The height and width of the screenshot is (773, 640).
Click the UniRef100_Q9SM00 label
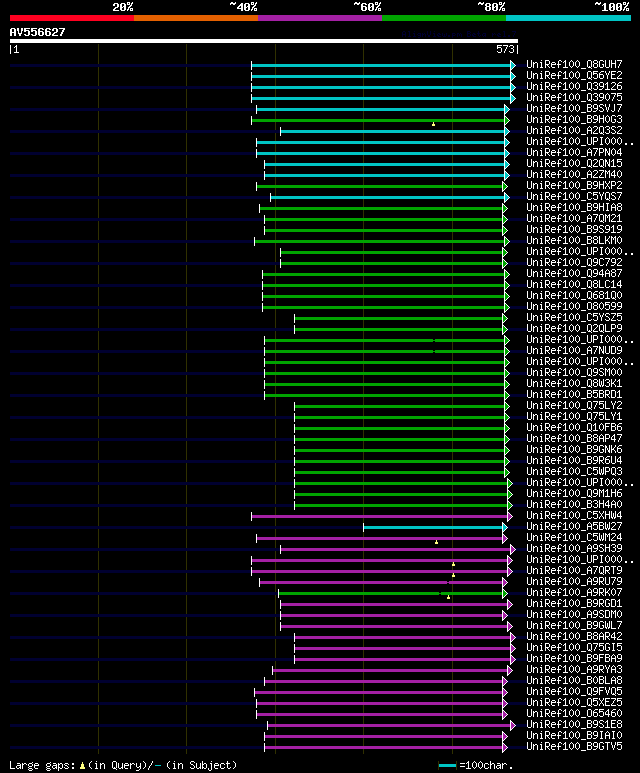574,372
